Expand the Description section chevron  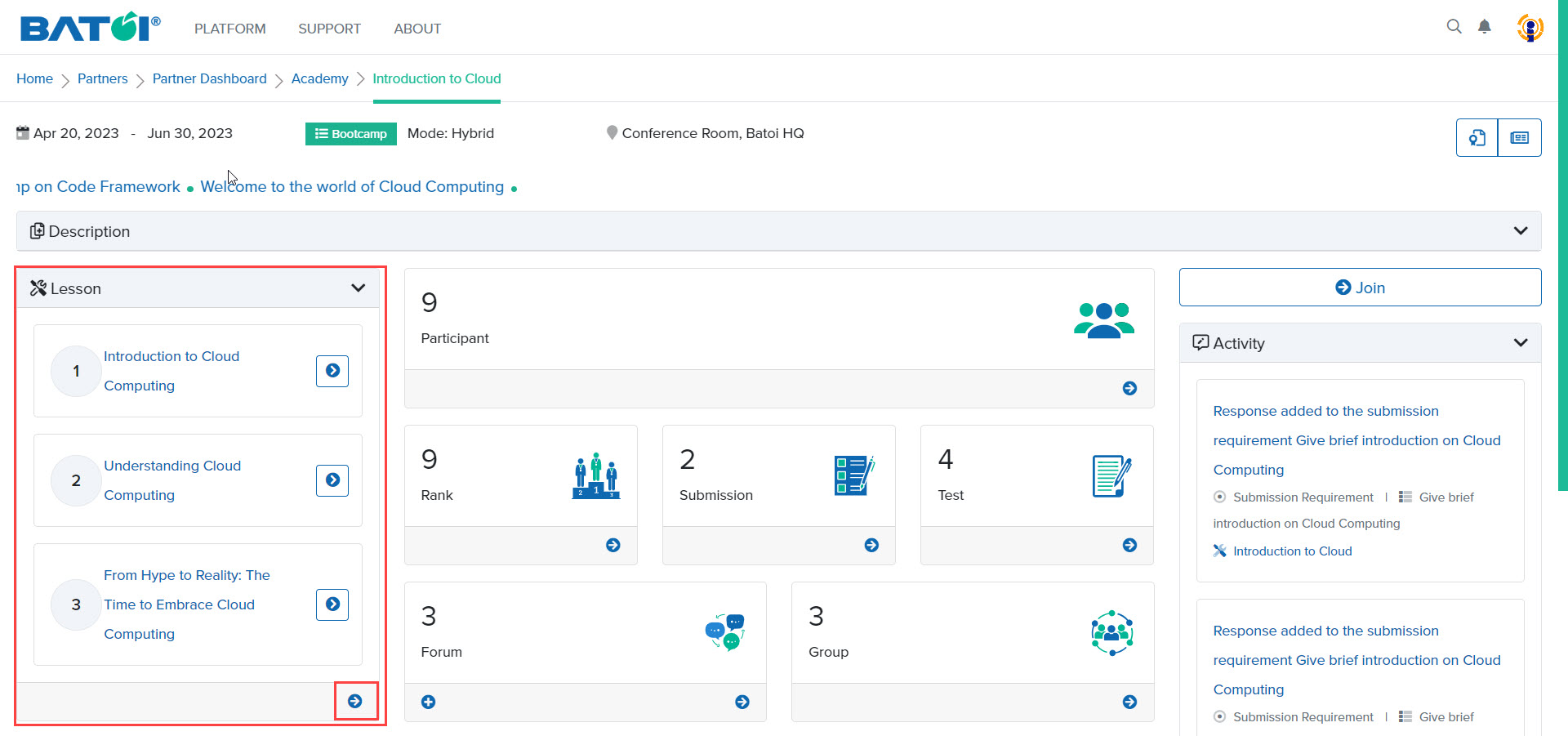click(1521, 231)
